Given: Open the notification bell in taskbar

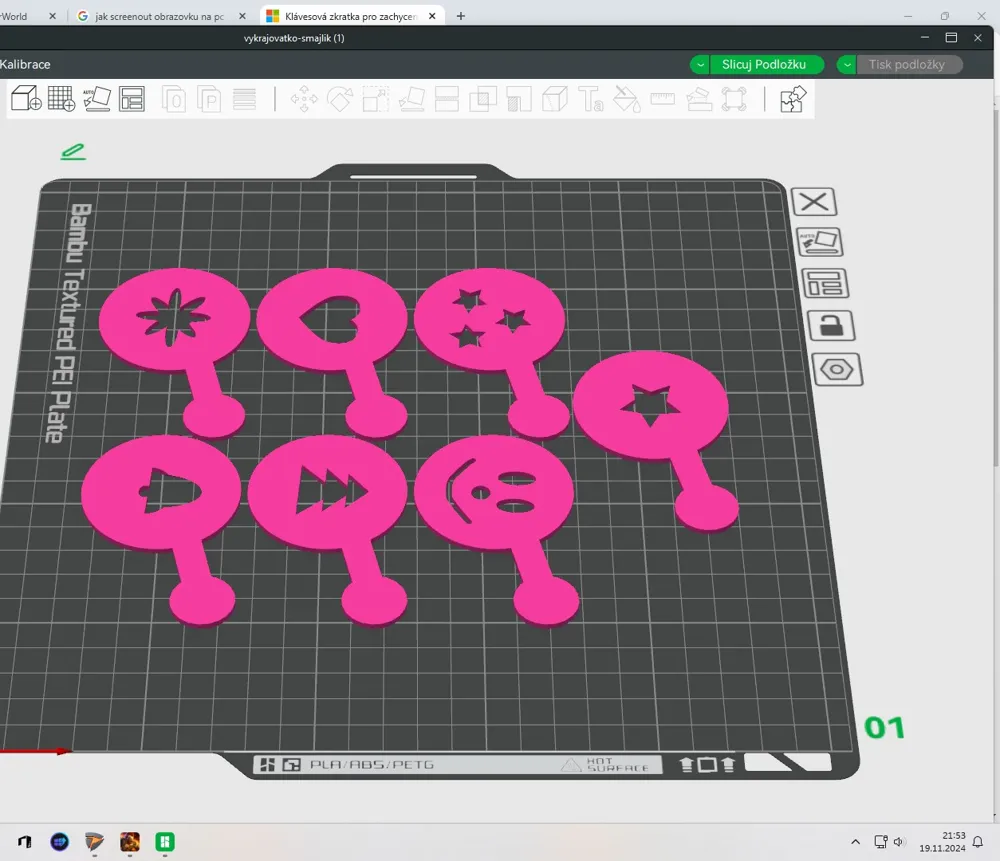Looking at the screenshot, I should click(x=978, y=843).
